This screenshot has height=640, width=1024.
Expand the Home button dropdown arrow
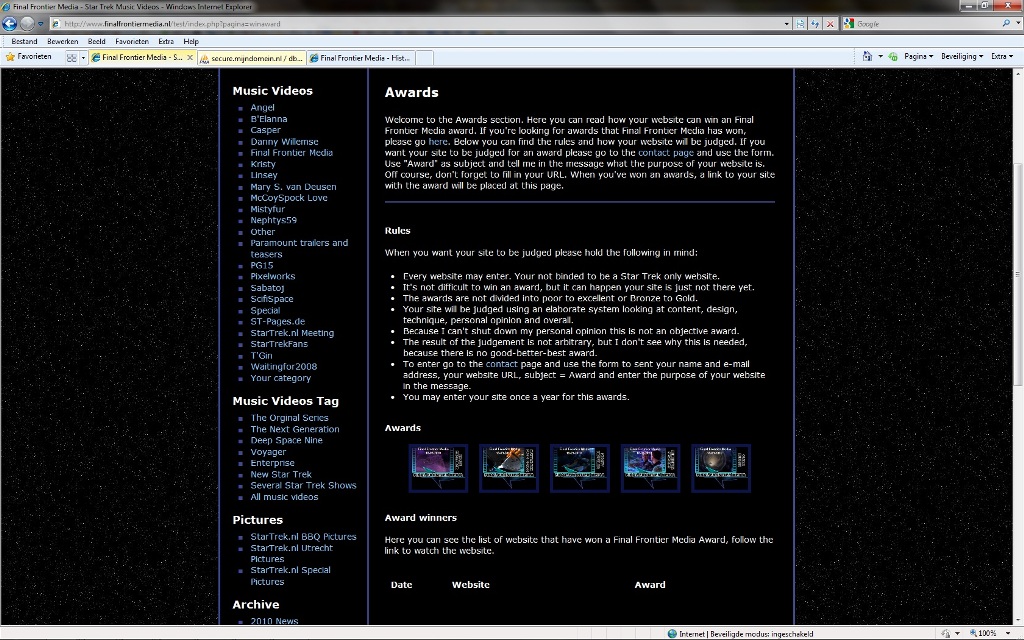[x=880, y=57]
